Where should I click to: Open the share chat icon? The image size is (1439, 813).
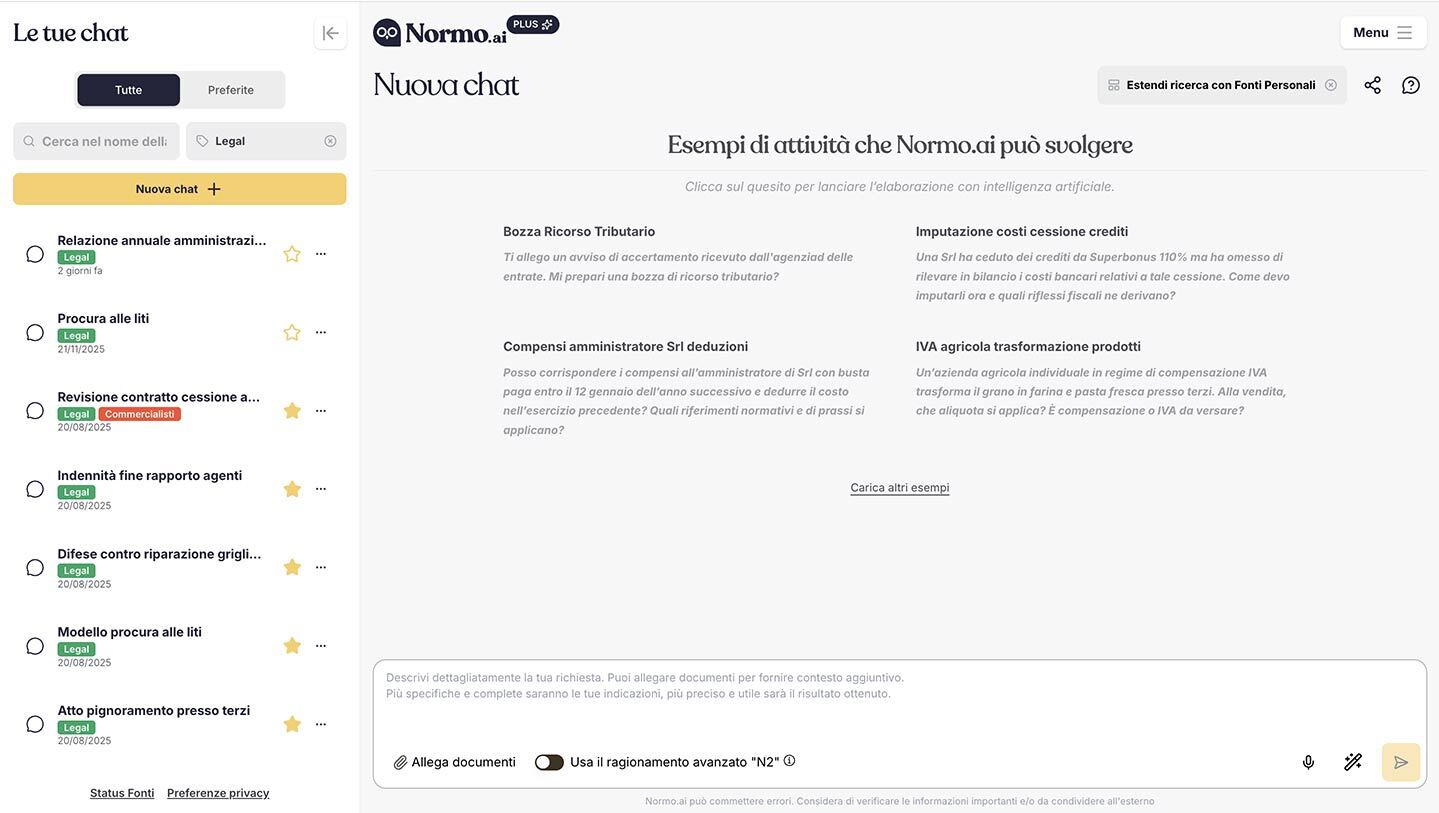point(1372,85)
